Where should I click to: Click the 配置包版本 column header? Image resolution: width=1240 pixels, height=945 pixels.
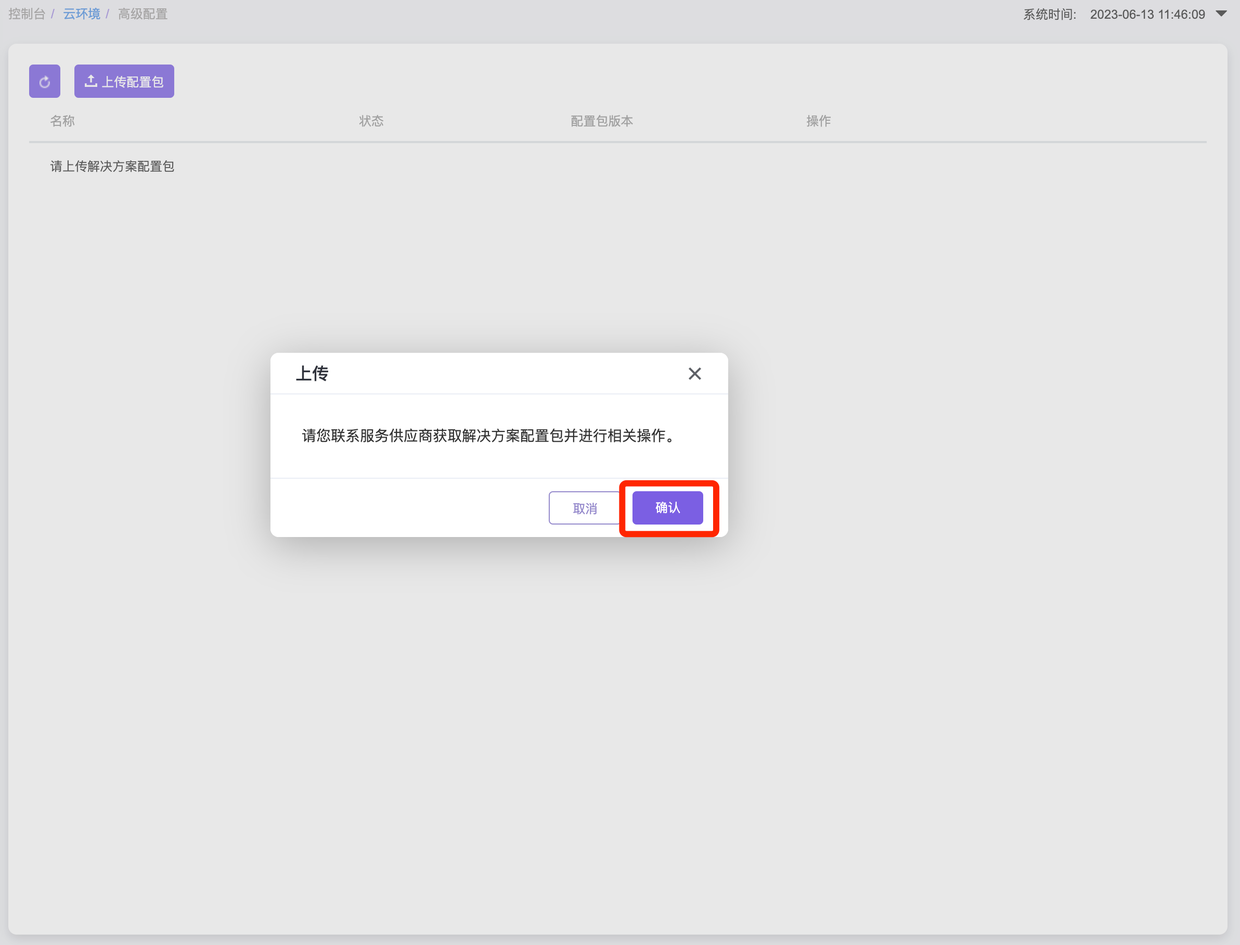[601, 121]
